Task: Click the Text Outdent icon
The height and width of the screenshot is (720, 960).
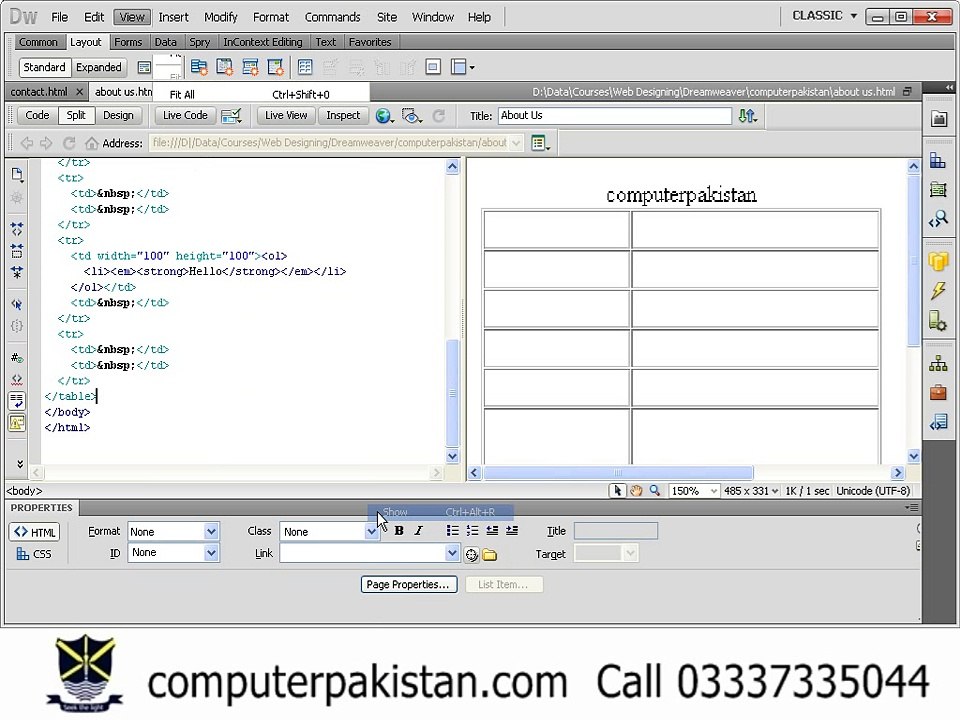Action: pos(492,531)
